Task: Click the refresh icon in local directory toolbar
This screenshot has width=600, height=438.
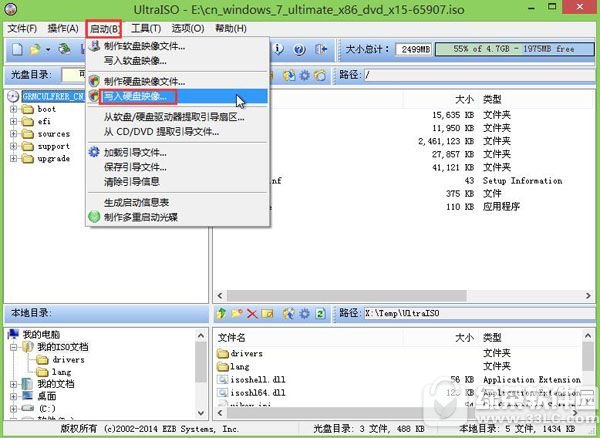Action: 320,314
